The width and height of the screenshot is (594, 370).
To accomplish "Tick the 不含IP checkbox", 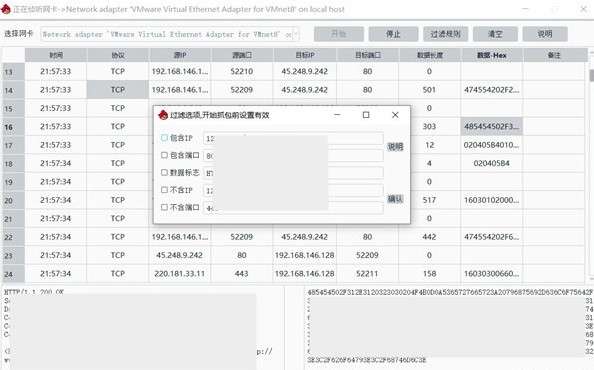I will [164, 190].
